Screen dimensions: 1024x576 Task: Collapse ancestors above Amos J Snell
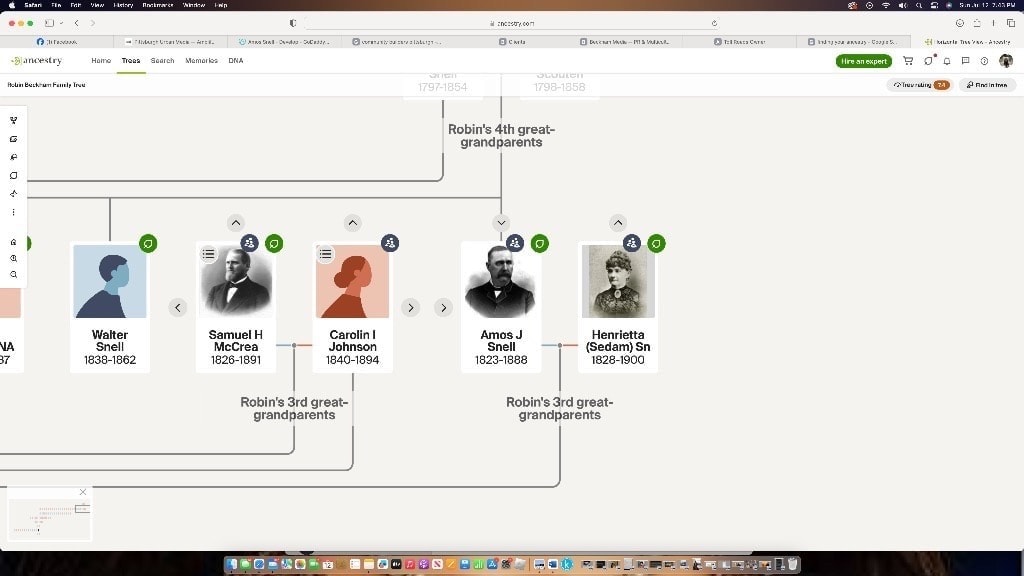click(x=501, y=223)
